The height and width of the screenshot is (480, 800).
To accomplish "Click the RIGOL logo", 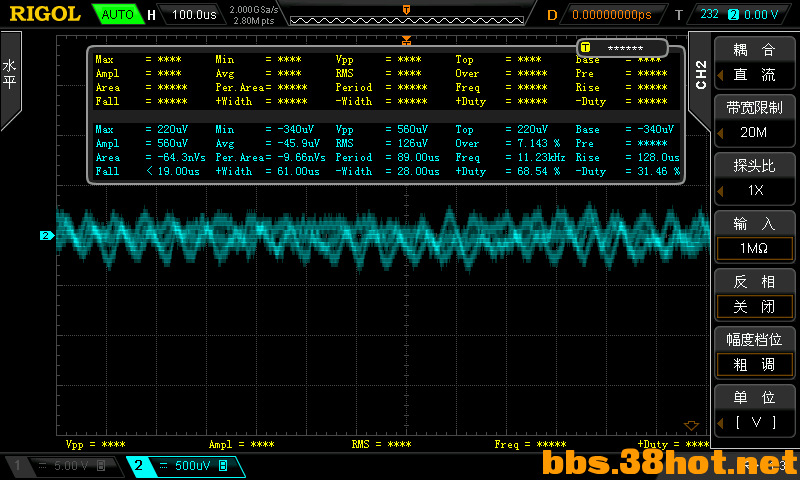I will click(x=45, y=14).
